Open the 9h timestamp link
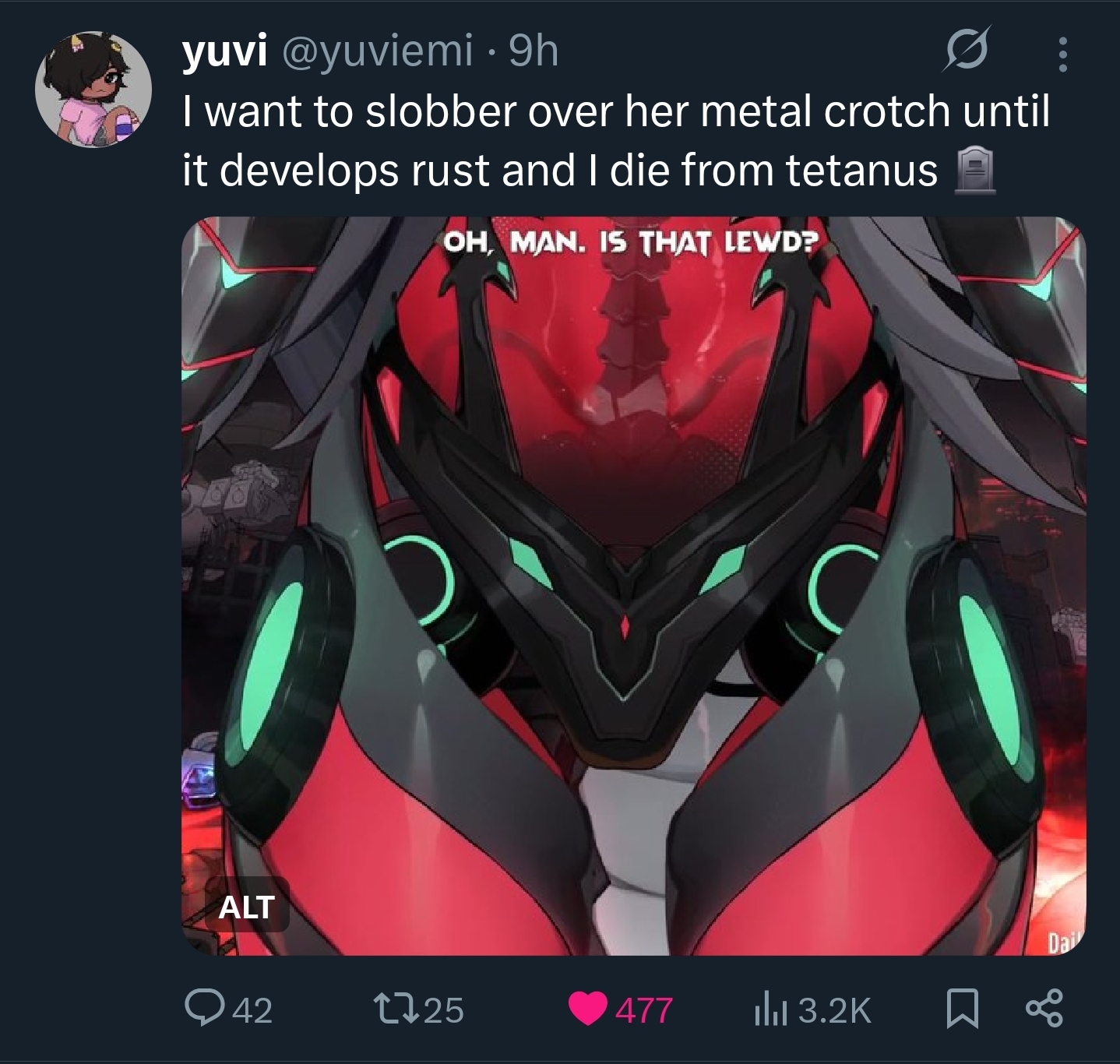The image size is (1120, 1064). click(x=534, y=51)
